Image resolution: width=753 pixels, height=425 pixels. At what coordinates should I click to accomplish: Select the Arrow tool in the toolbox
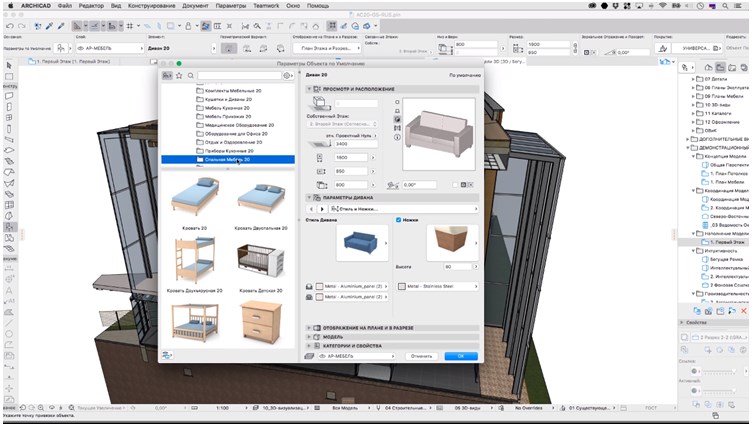[x=9, y=65]
